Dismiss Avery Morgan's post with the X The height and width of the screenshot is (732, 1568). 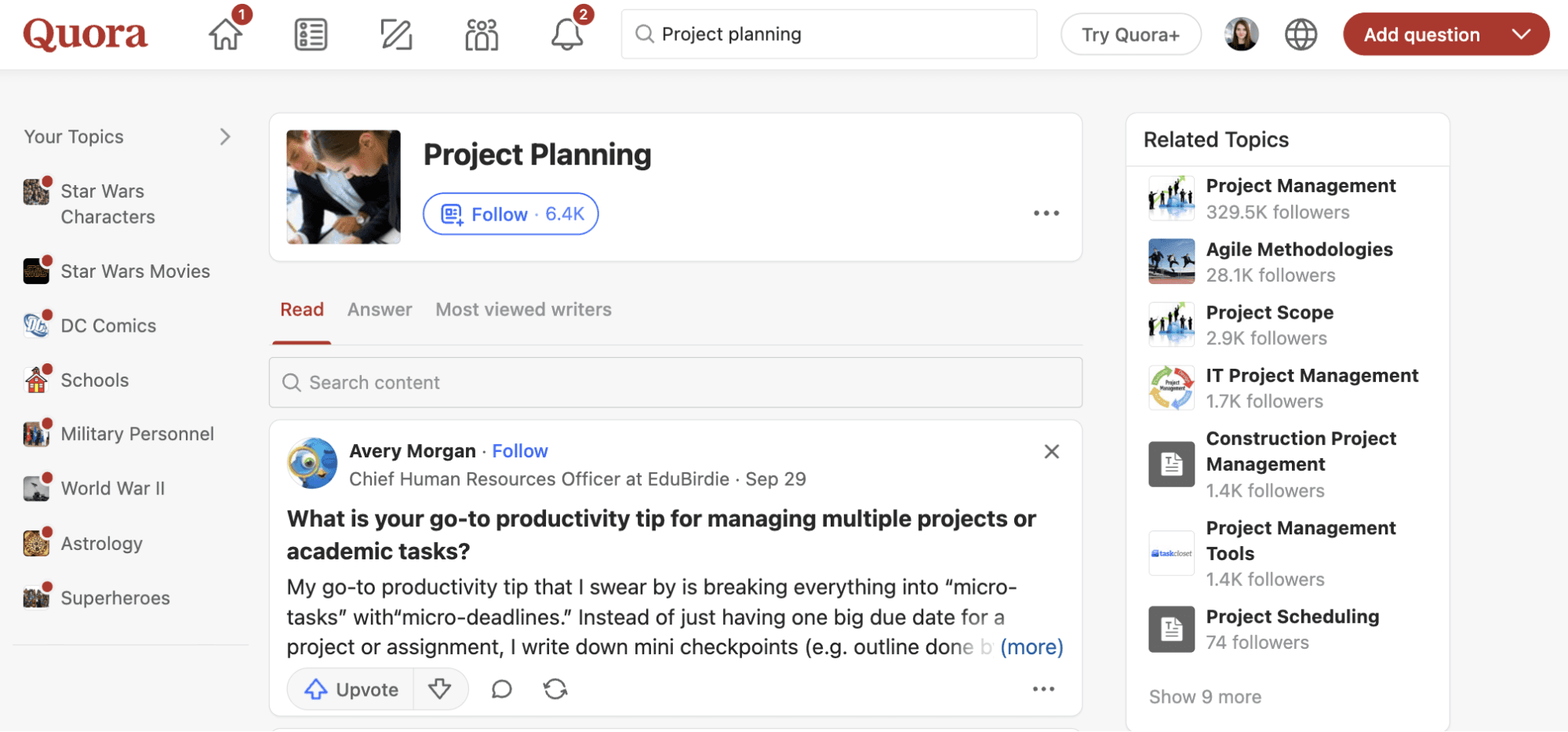(x=1052, y=451)
